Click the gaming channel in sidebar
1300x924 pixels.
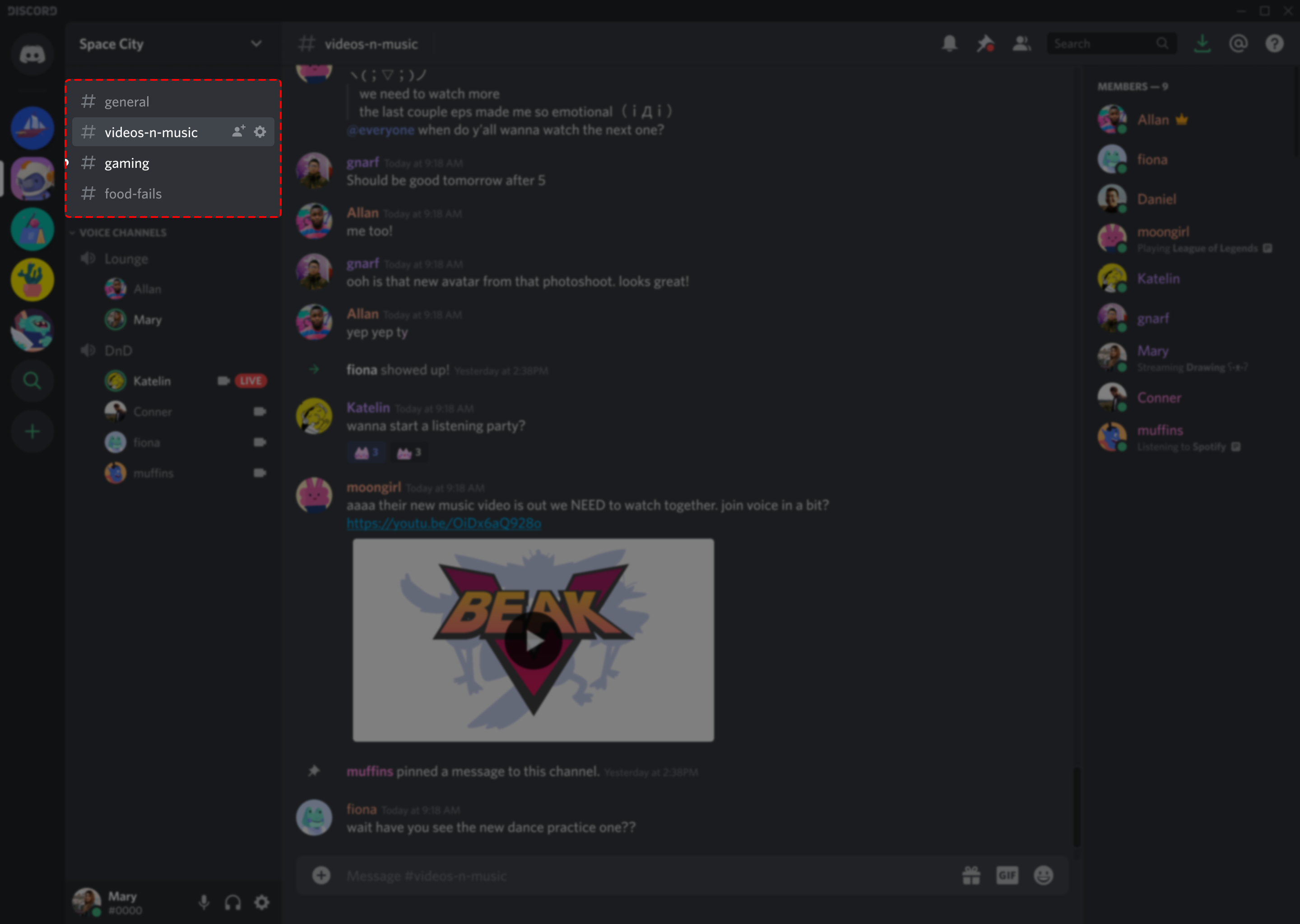[x=126, y=162]
